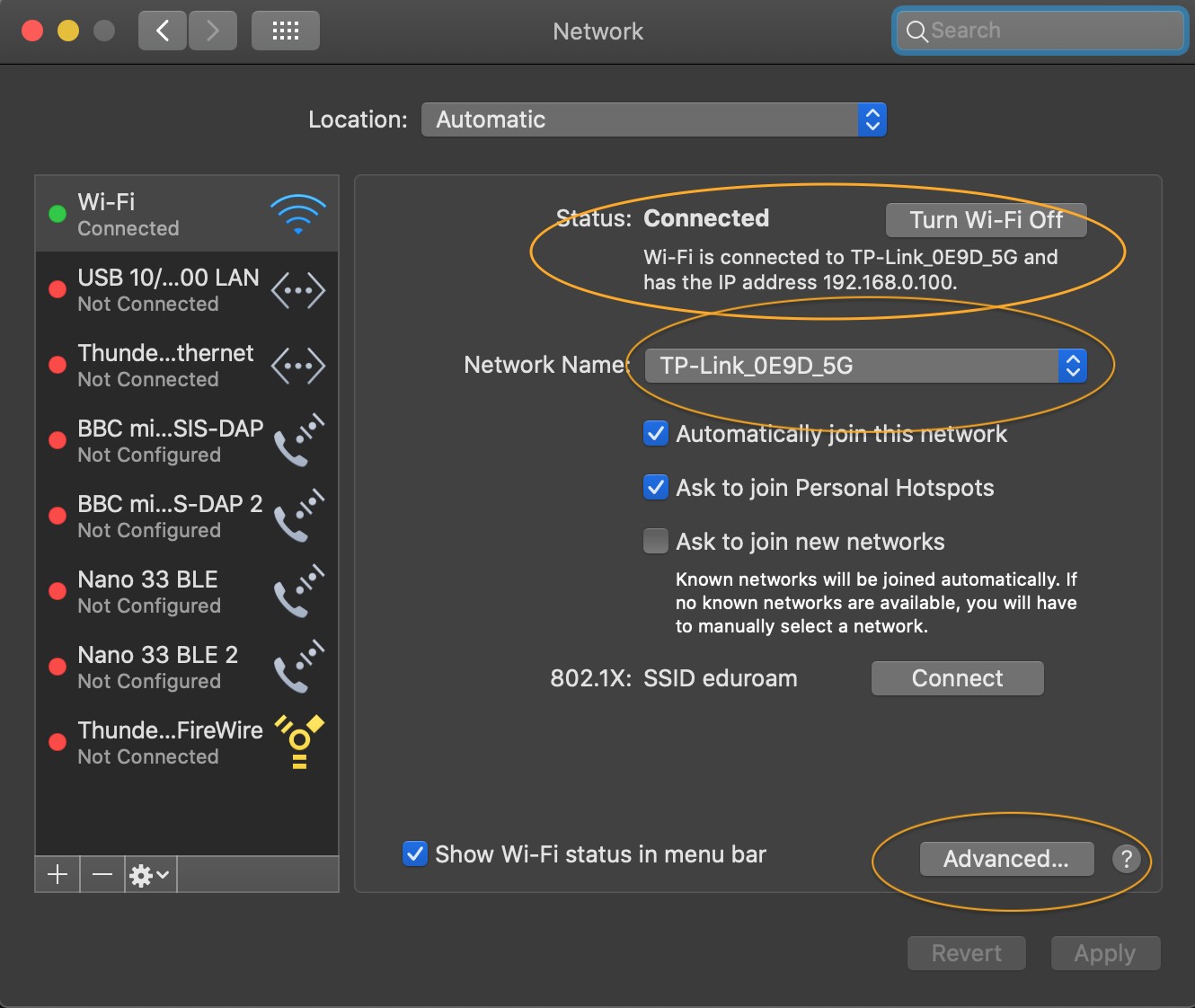Image resolution: width=1195 pixels, height=1008 pixels.
Task: Show all preferences grid icon
Action: click(286, 31)
